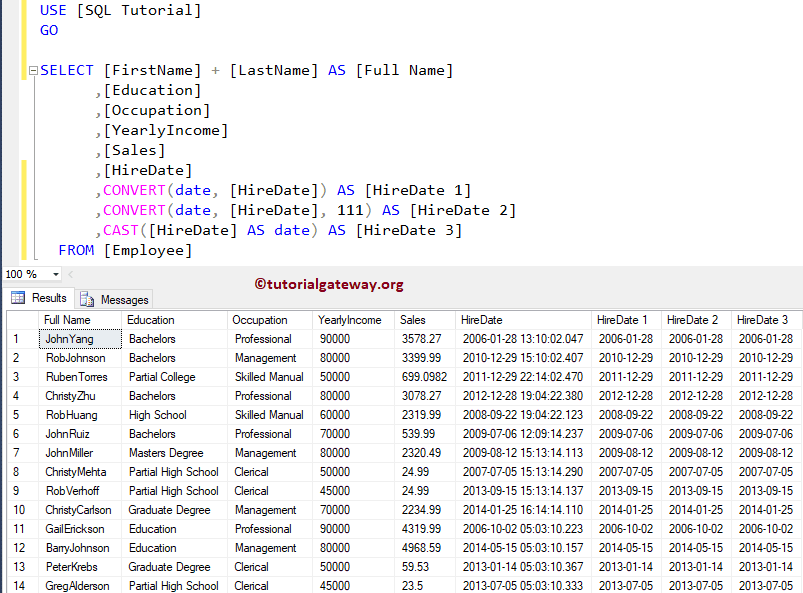The width and height of the screenshot is (803, 593).
Task: Click the HireDate column header
Action: (x=480, y=318)
